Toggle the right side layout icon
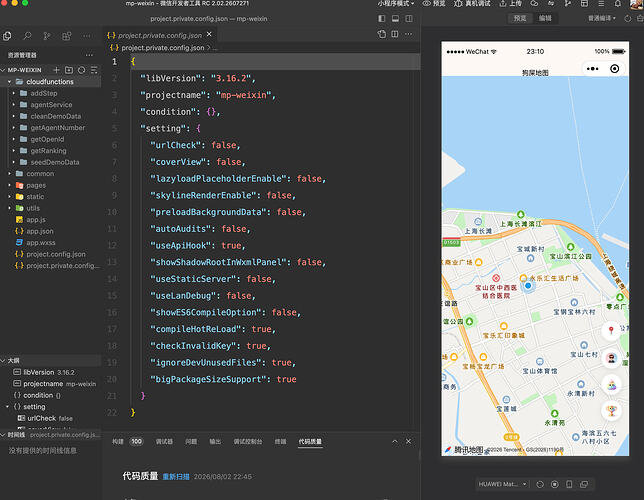Viewport: 644px width, 500px height. pyautogui.click(x=409, y=18)
